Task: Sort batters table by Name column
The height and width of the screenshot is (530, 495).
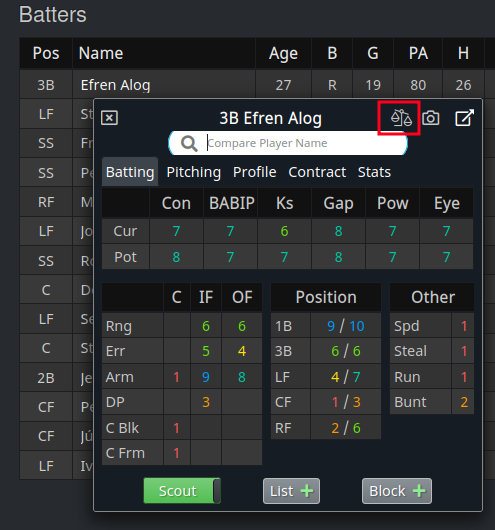Action: click(164, 53)
